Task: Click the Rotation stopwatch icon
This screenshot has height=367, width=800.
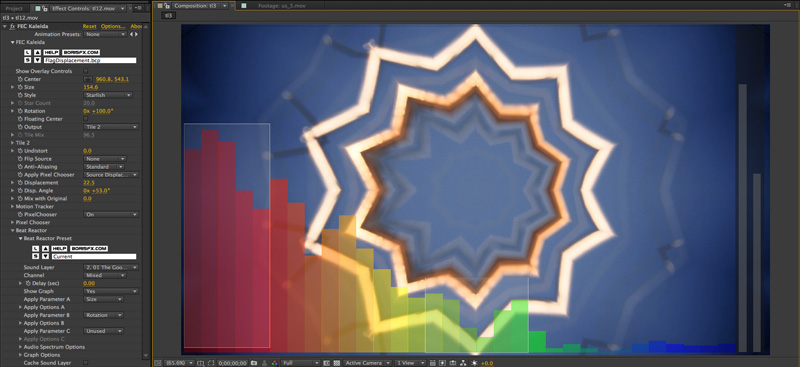Action: [20, 111]
